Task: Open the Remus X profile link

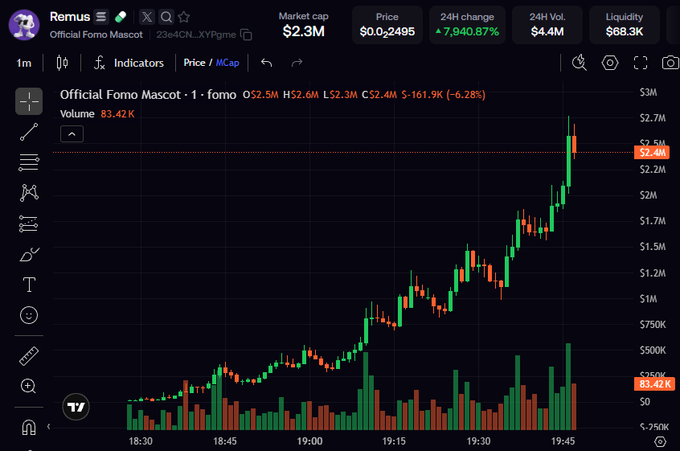Action: 147,17
